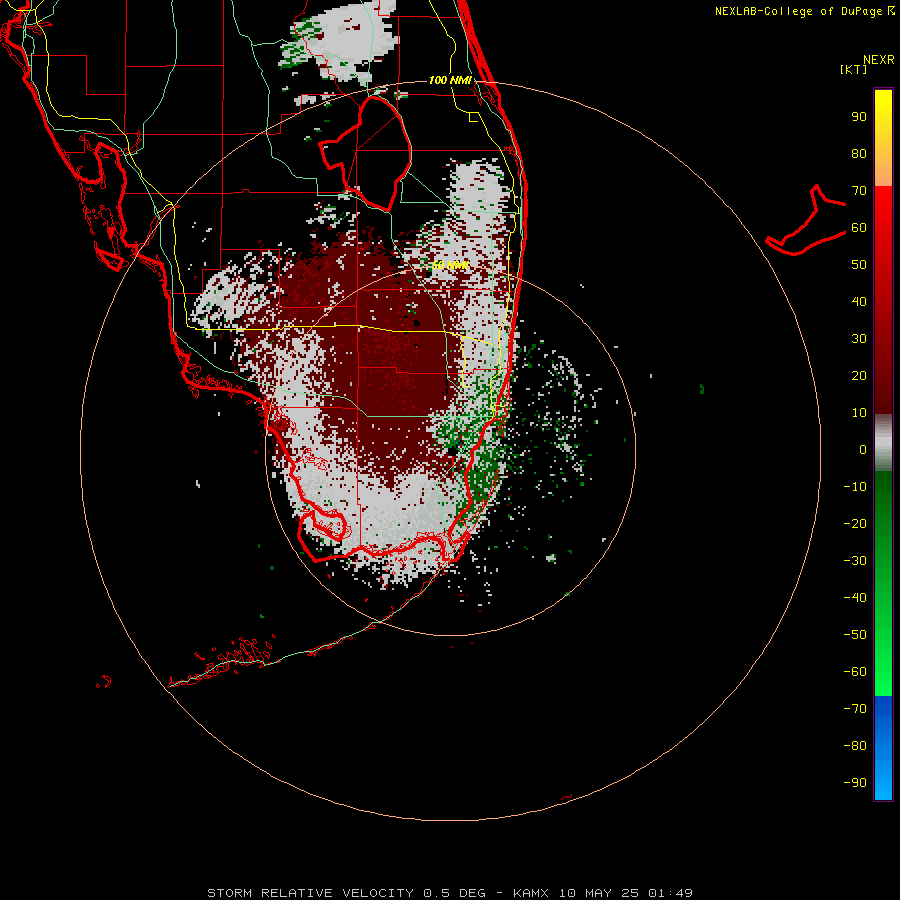The image size is (900, 900).
Task: Click the Storm Relative Velocity caption at bottom
Action: pyautogui.click(x=449, y=893)
